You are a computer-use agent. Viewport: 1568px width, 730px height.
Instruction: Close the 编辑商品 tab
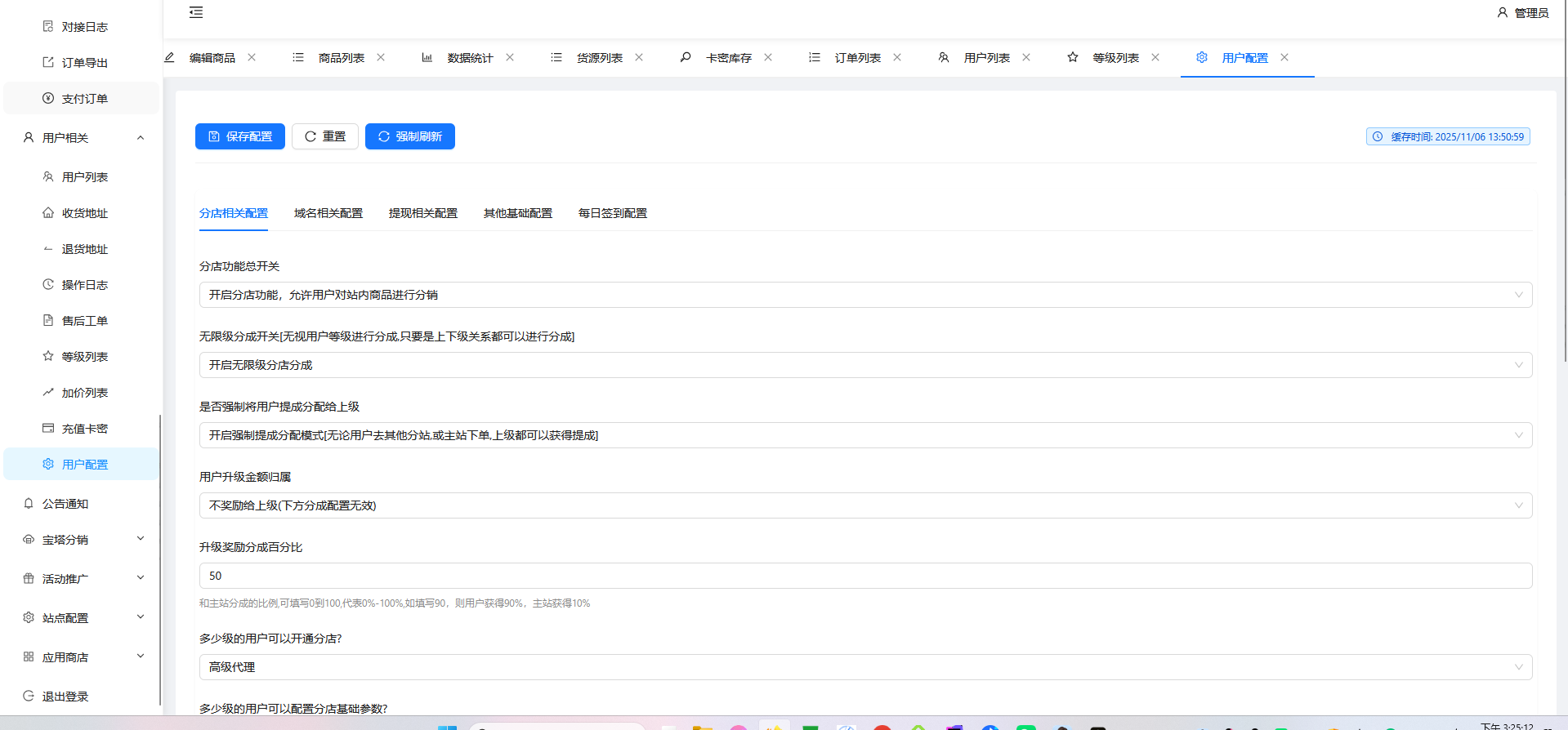[x=252, y=57]
